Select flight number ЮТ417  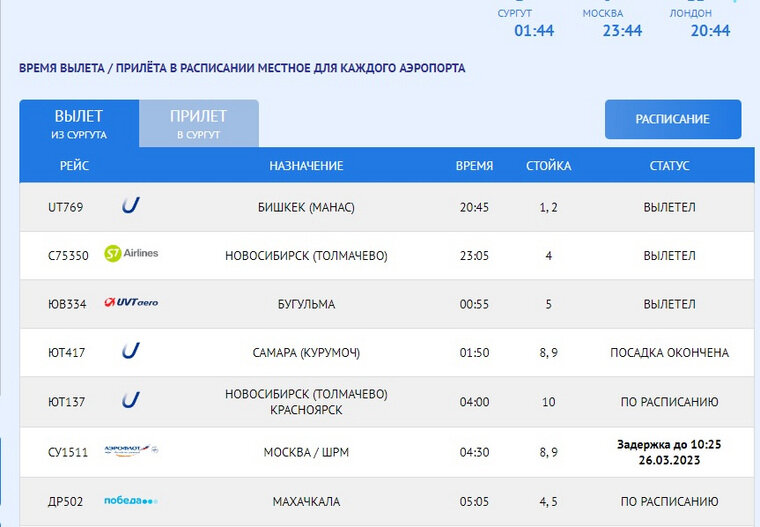coord(66,352)
